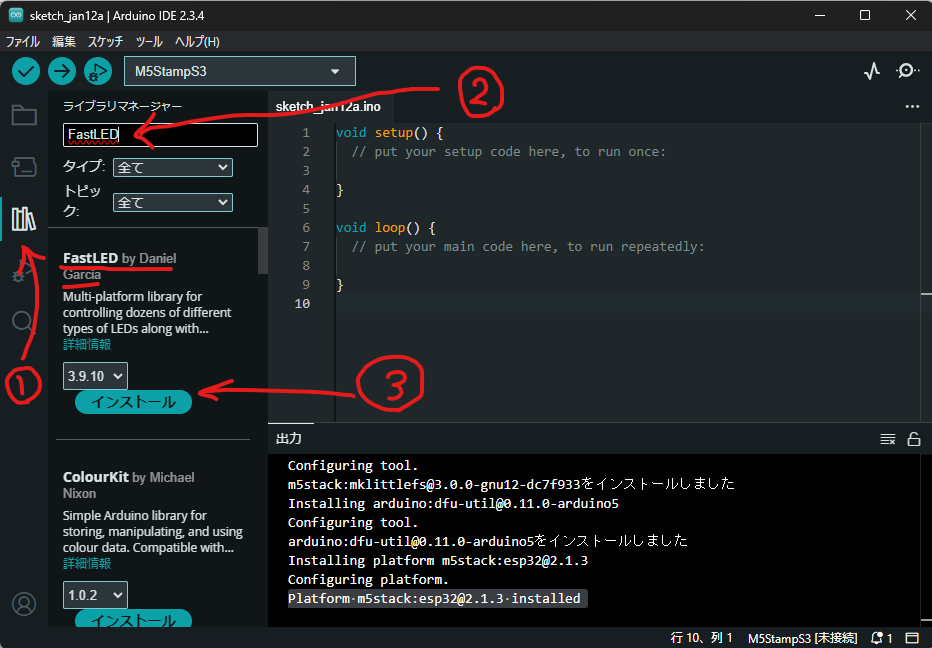Click the empty editor line 10

coord(630,304)
